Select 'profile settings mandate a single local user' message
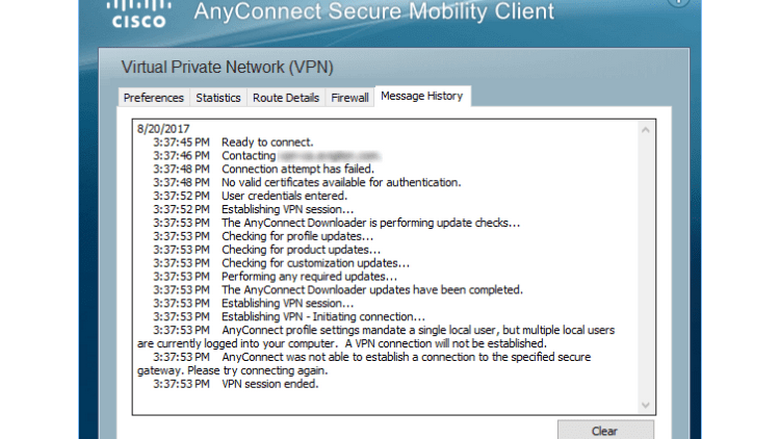 376,337
